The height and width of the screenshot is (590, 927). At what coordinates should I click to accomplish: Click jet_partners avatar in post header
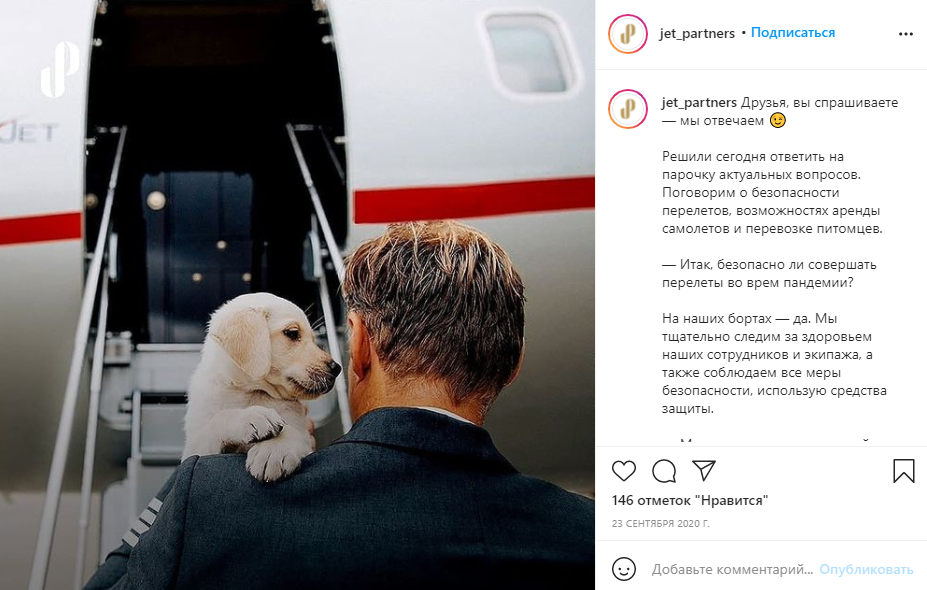628,34
